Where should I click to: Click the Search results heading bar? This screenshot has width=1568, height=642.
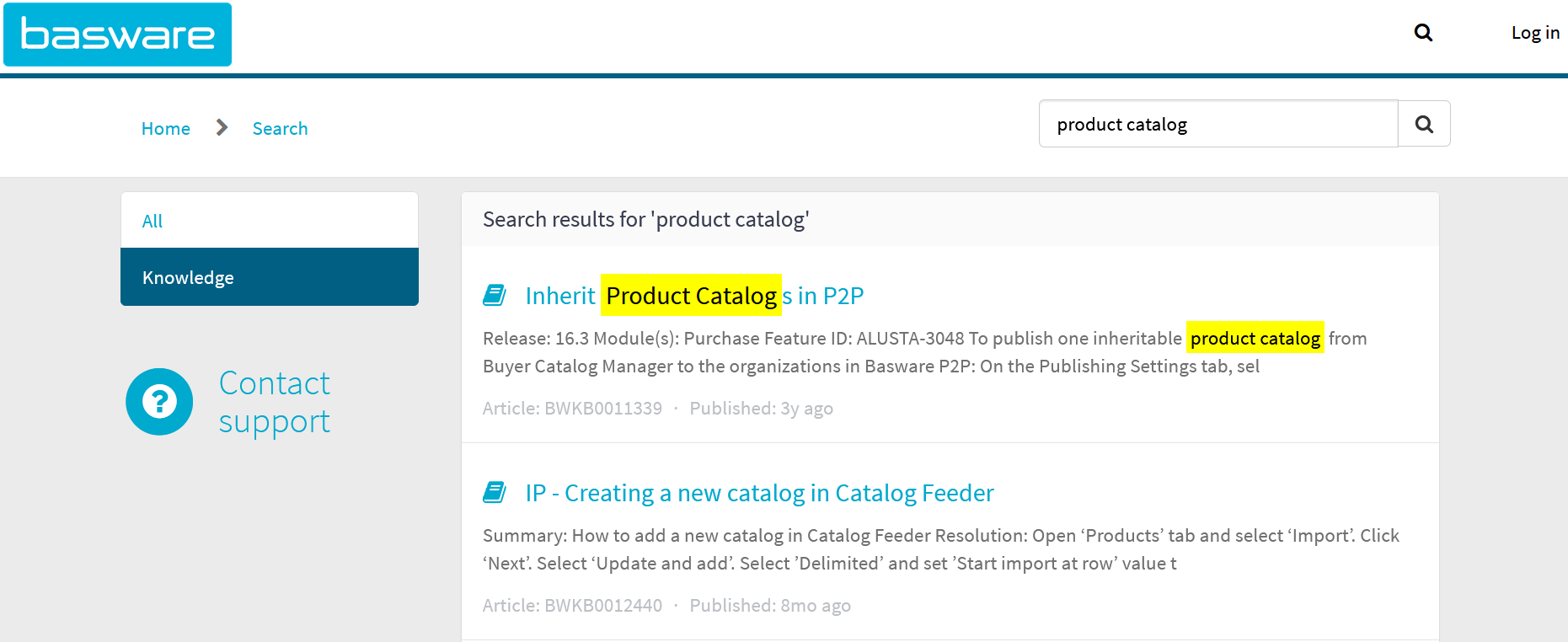[950, 219]
